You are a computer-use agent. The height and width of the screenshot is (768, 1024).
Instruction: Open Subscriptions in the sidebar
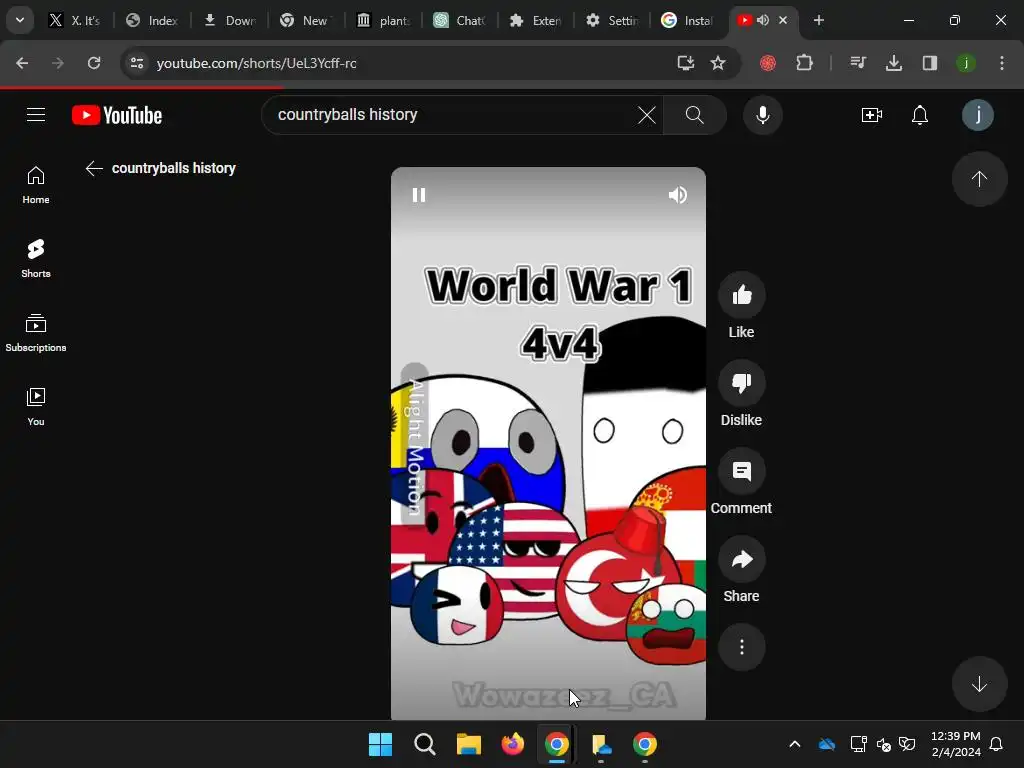coord(36,333)
